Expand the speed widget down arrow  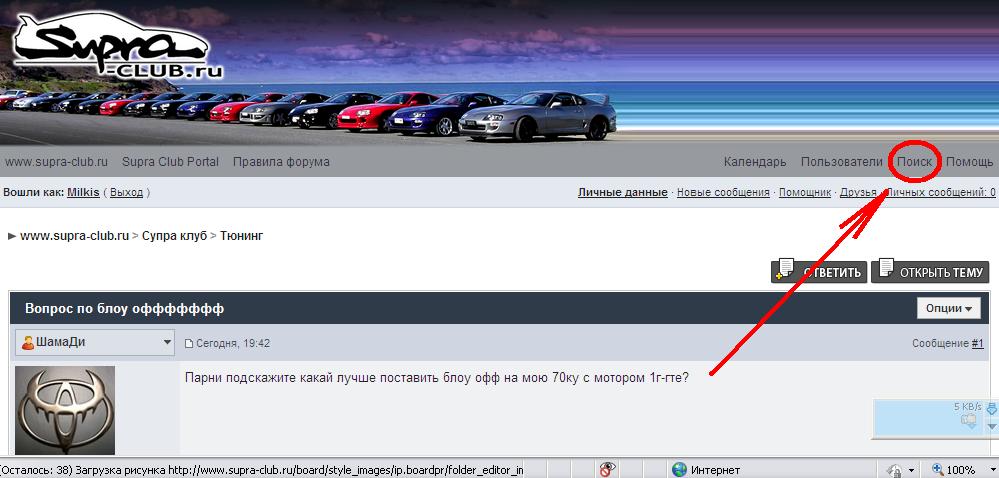click(x=992, y=426)
